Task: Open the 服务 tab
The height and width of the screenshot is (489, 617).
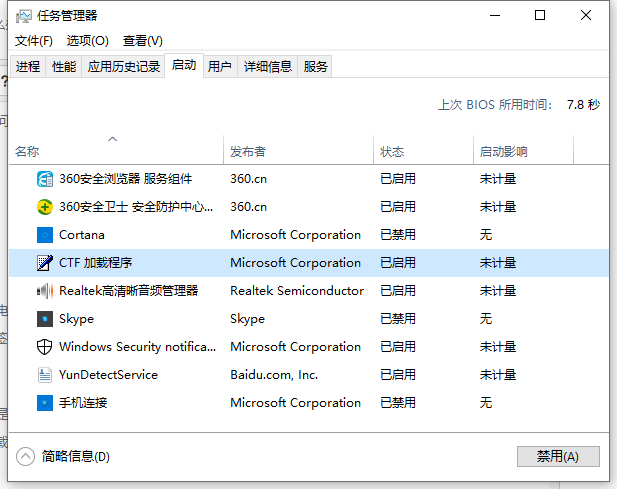Action: coord(316,67)
